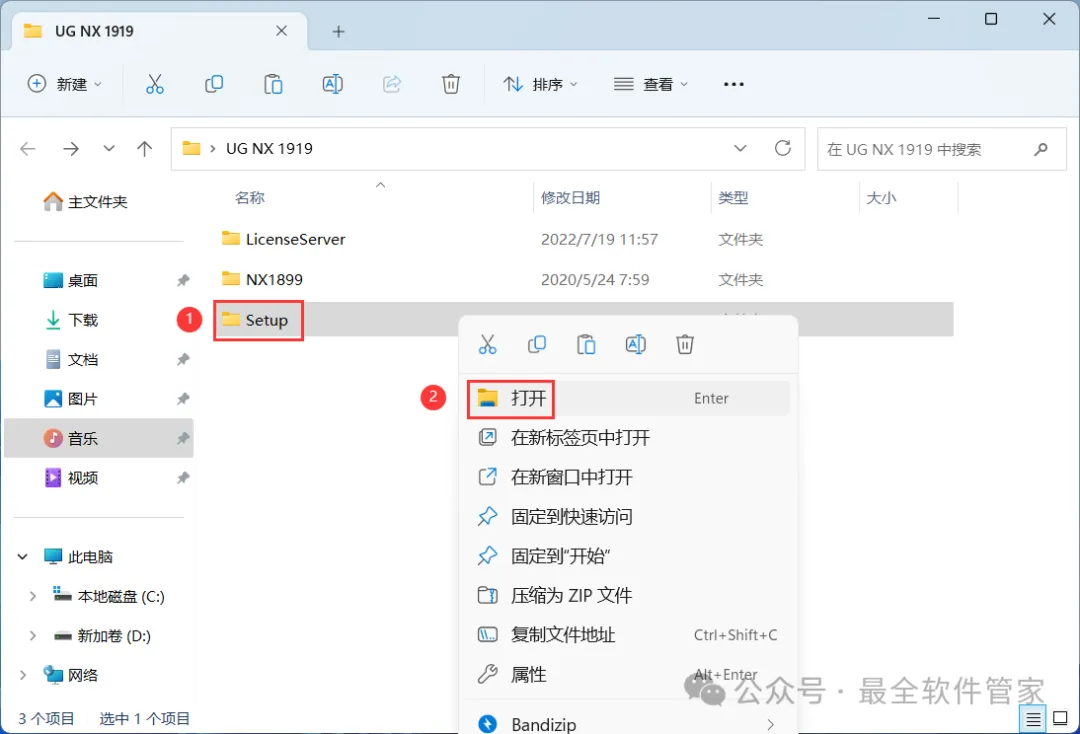Screen dimensions: 1080x734
Task: Click the Copy icon in the top toolbar
Action: (x=214, y=84)
